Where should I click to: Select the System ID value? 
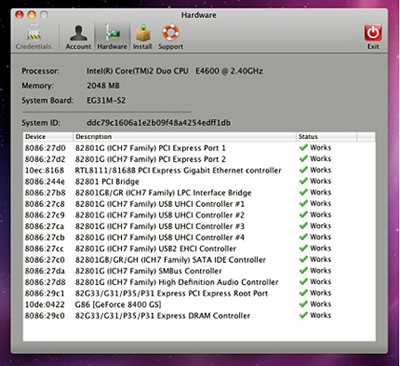(158, 123)
